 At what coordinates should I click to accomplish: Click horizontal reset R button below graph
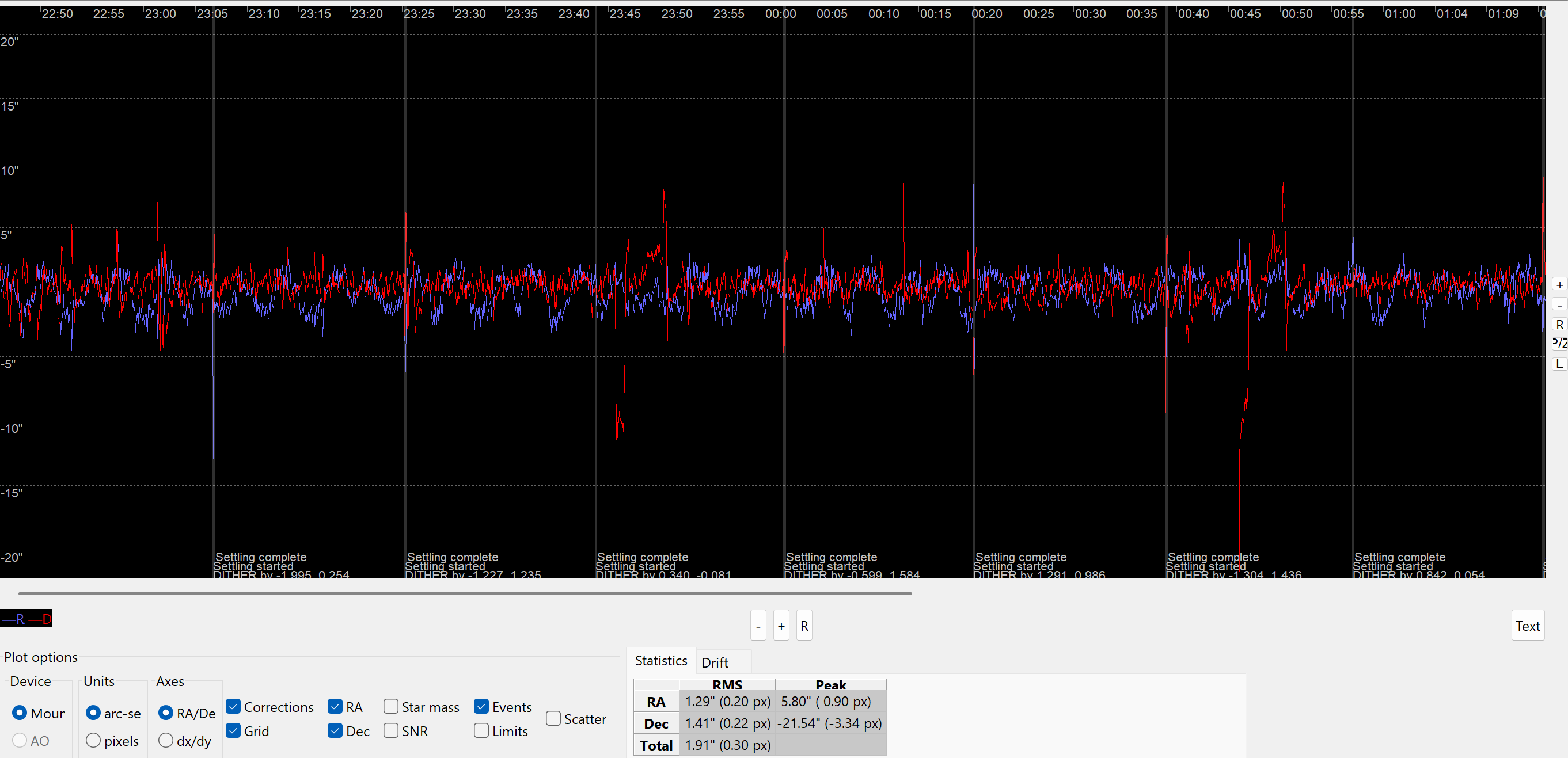tap(804, 626)
